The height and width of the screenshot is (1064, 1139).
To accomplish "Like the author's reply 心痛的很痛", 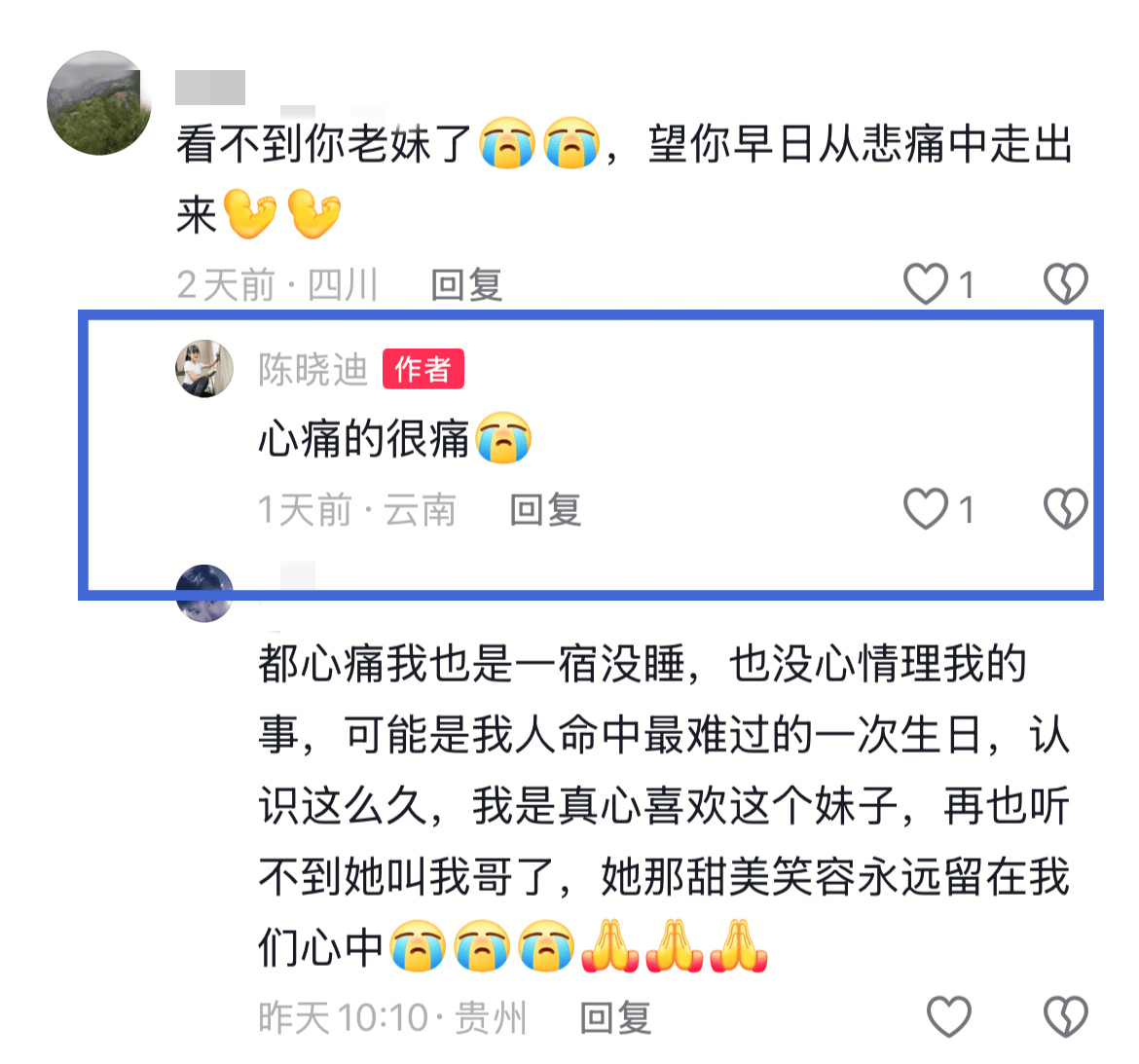I will click(x=926, y=508).
